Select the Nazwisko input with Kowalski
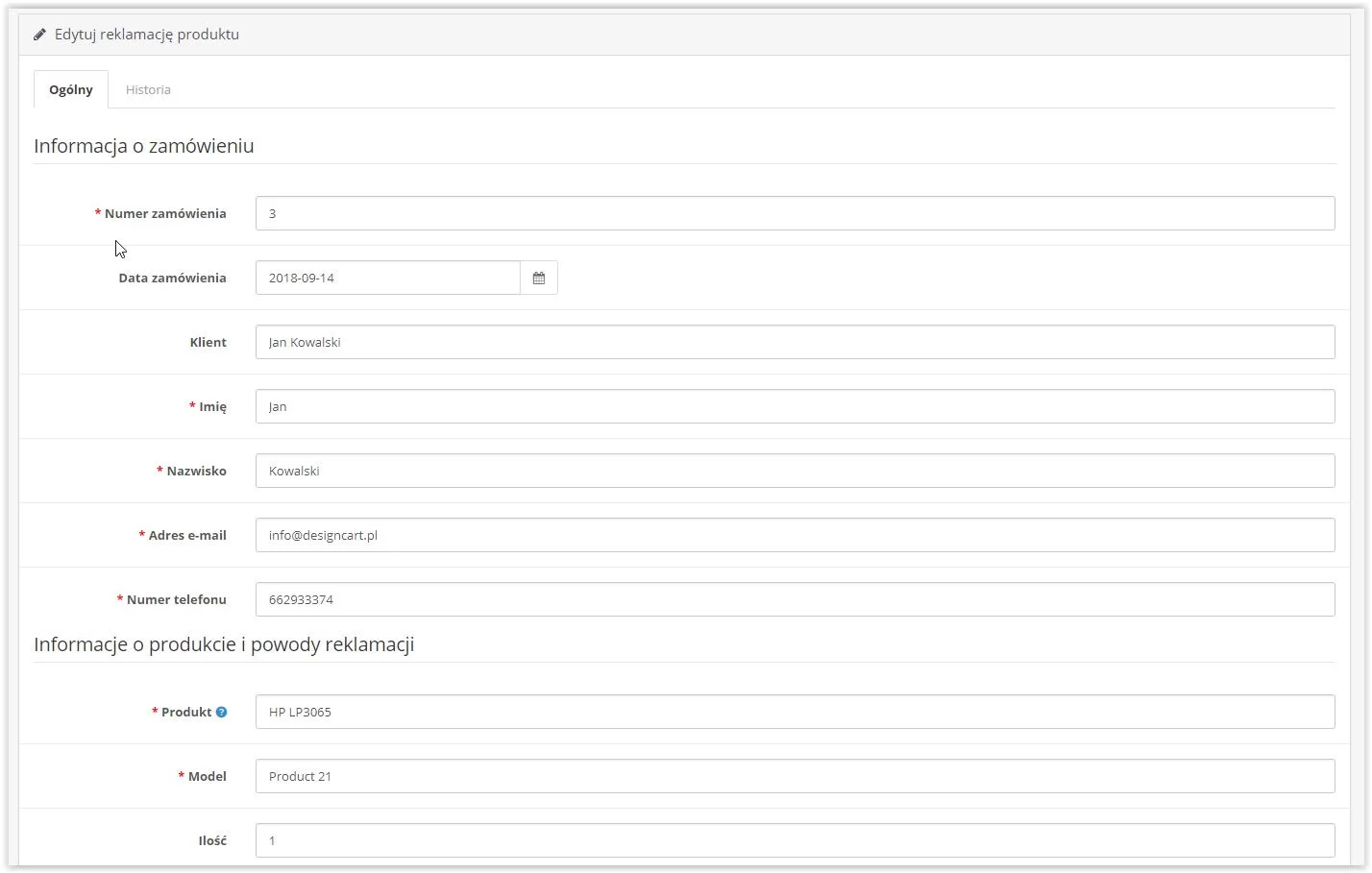The image size is (1372, 873). click(x=795, y=471)
